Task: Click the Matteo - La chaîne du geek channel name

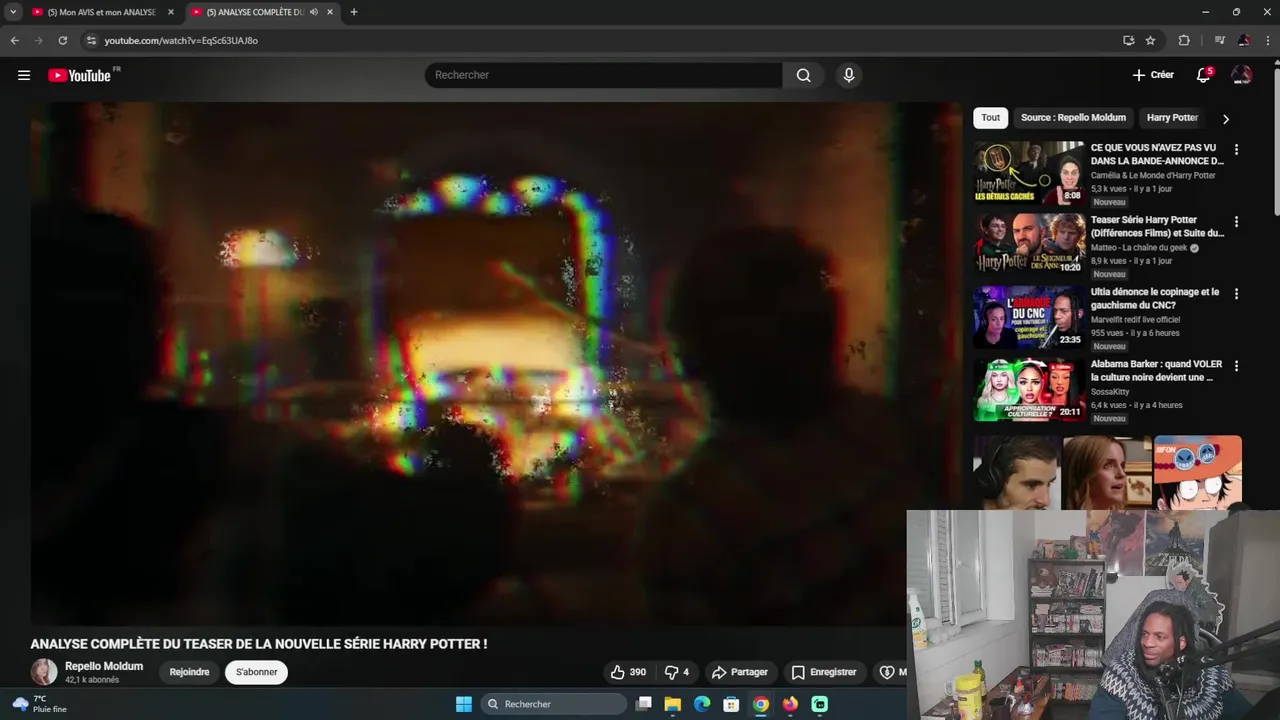Action: pyautogui.click(x=1139, y=247)
